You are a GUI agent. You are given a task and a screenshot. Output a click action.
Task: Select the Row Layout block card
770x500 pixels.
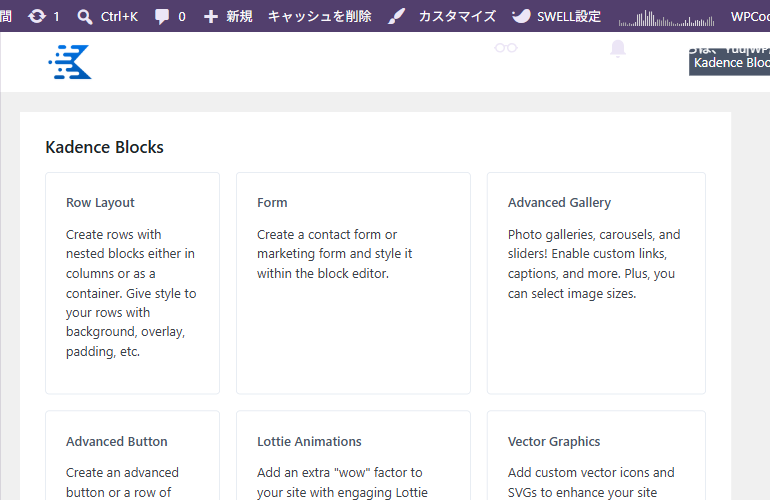(x=133, y=283)
